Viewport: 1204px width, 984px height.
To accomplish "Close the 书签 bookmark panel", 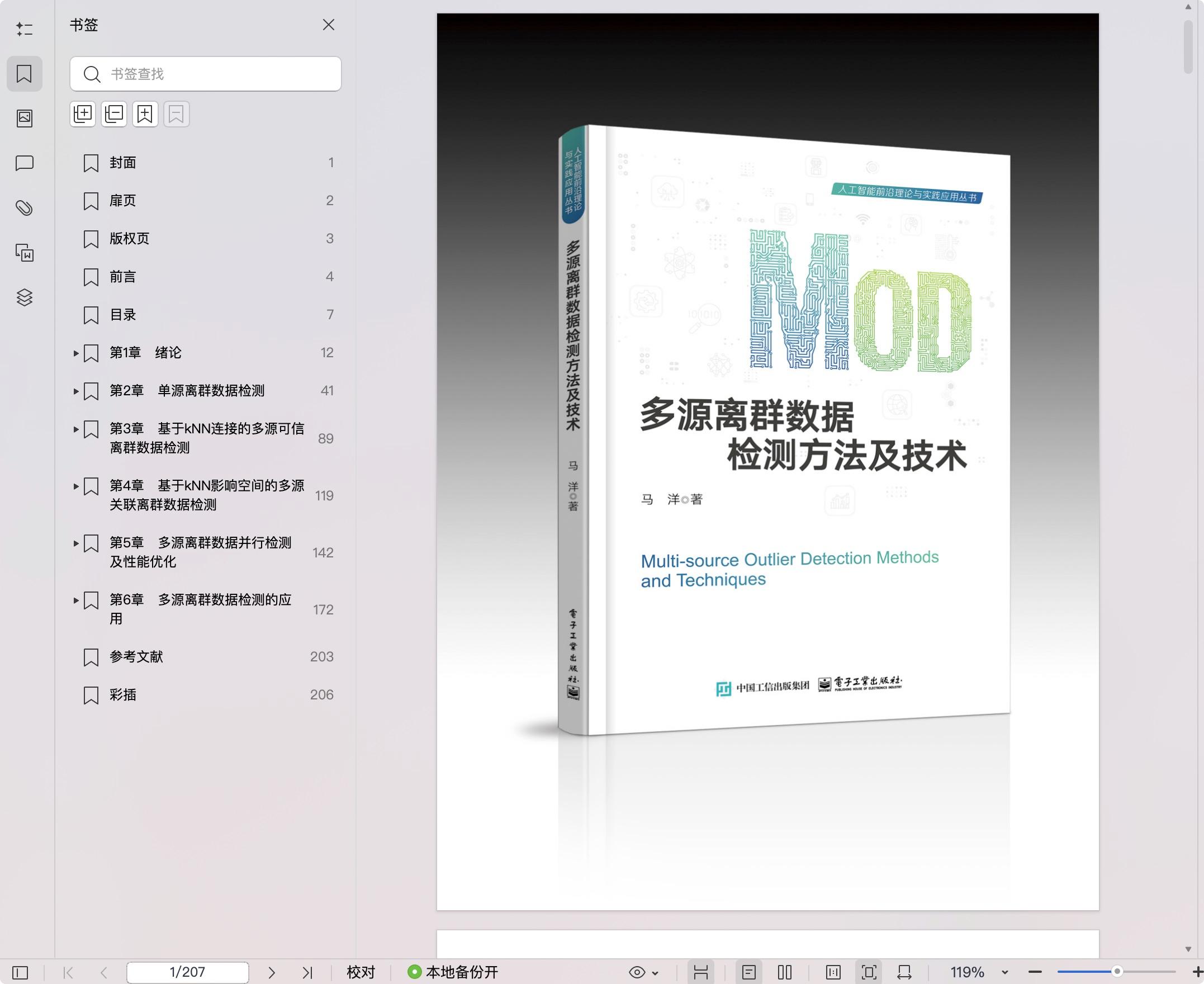I will click(329, 25).
